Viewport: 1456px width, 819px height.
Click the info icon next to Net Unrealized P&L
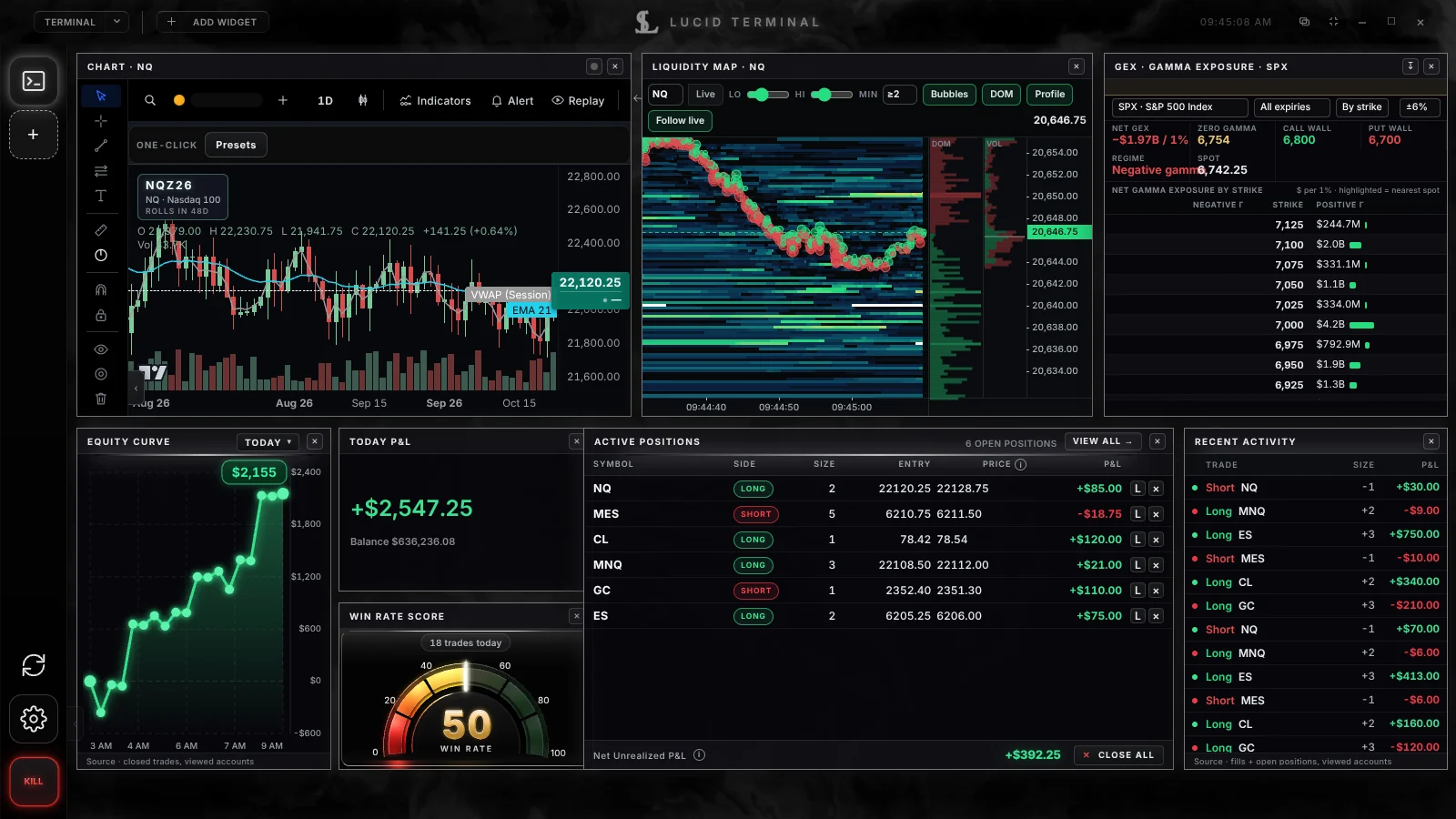pyautogui.click(x=699, y=754)
